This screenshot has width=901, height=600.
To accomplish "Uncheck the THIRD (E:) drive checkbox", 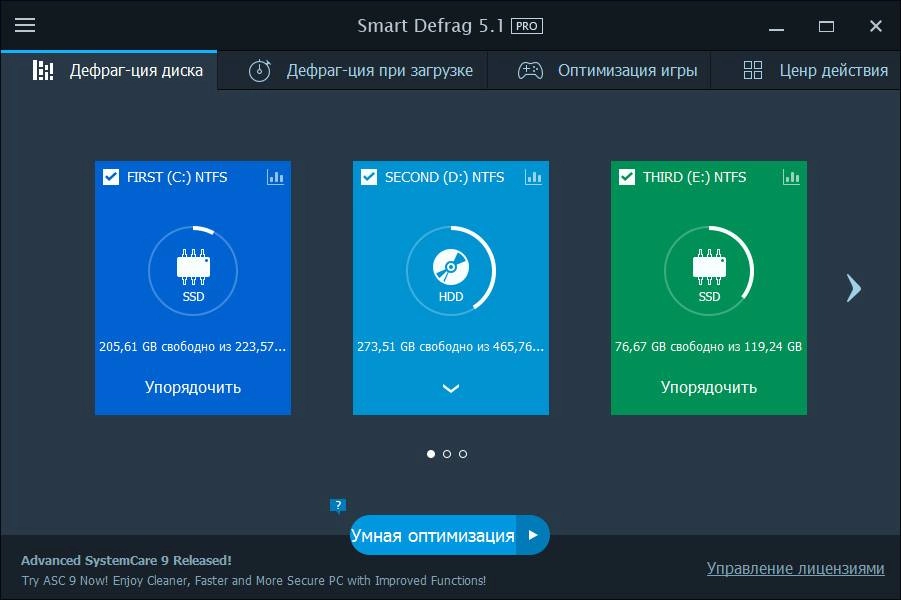I will [627, 176].
